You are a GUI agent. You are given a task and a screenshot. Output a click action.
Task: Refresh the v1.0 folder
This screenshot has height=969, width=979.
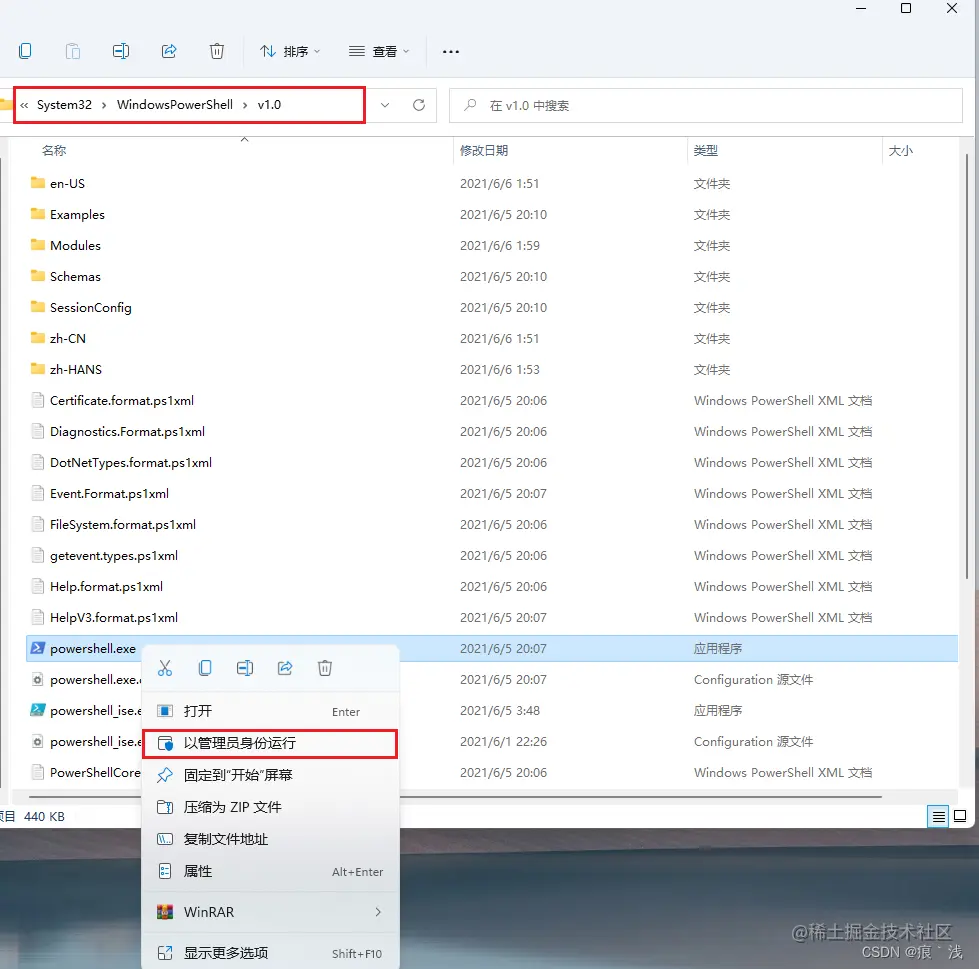coord(419,105)
